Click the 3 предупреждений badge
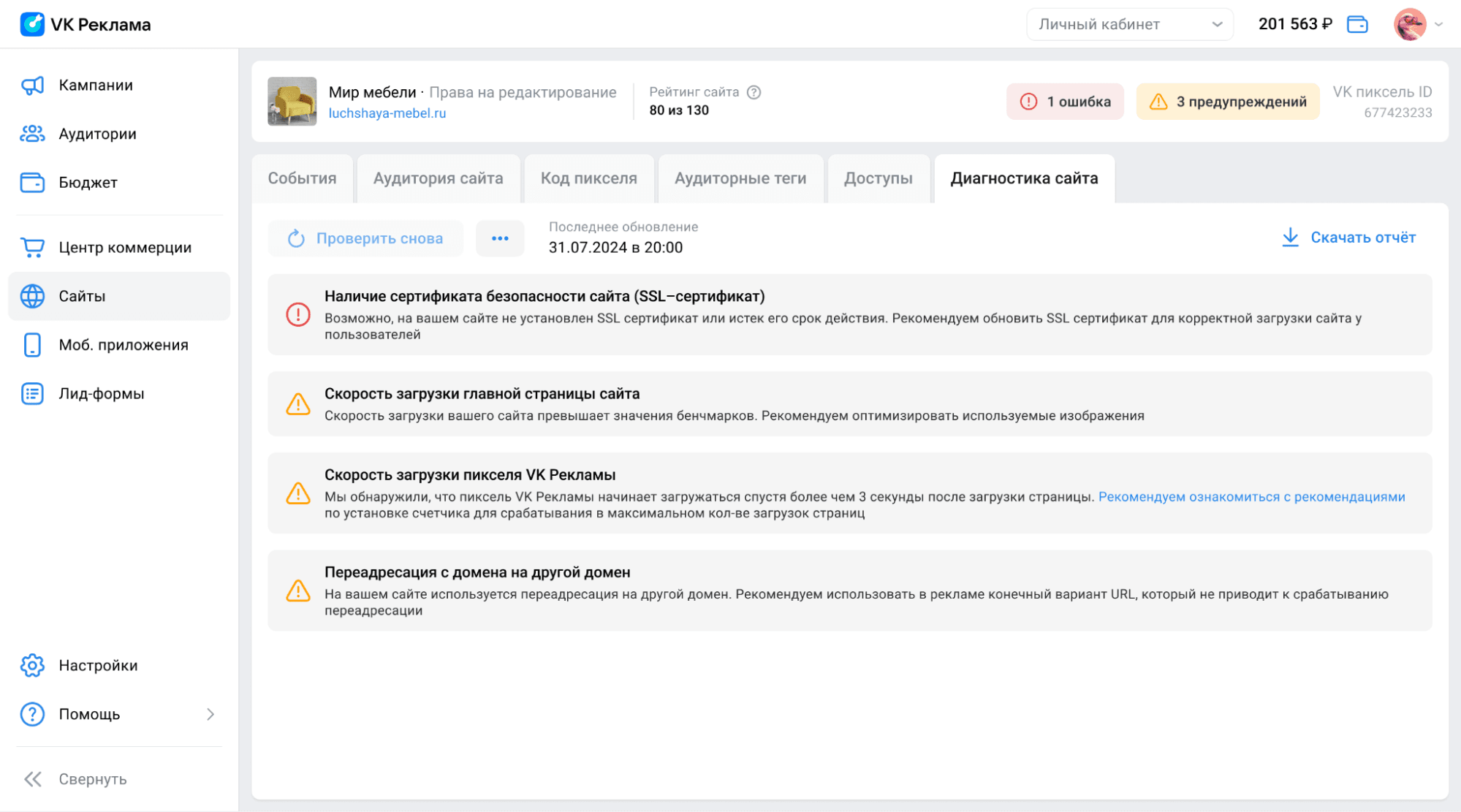 pos(1227,102)
